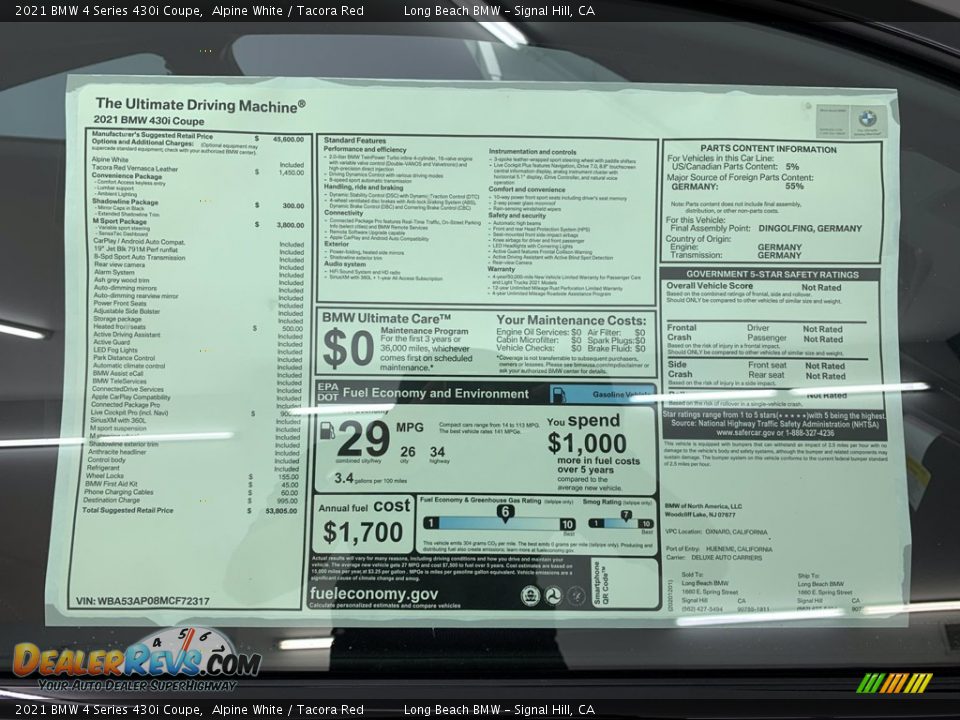Click 'BMW of North America, LLC' text

click(x=703, y=506)
